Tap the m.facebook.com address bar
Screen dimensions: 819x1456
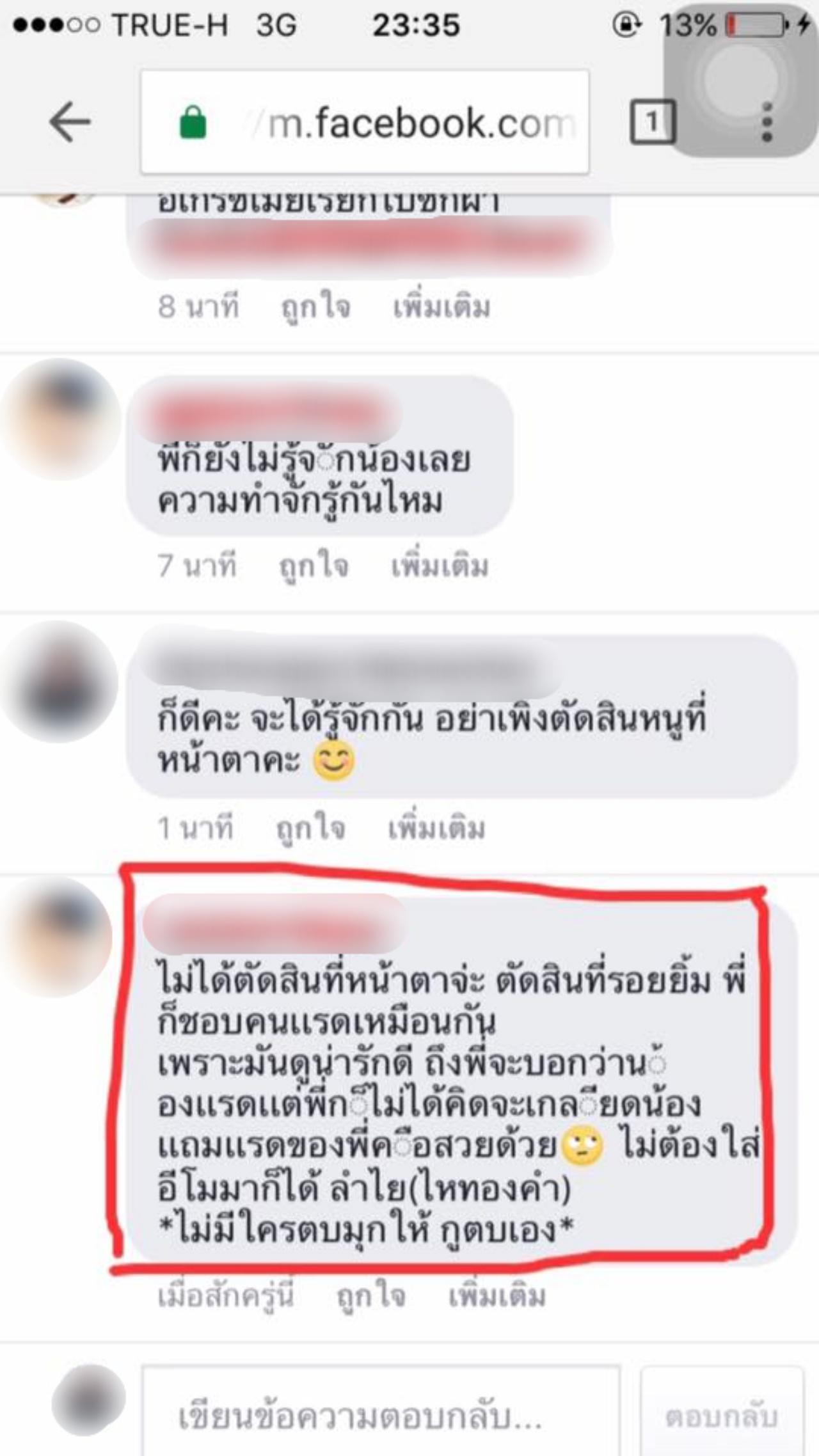click(x=365, y=122)
